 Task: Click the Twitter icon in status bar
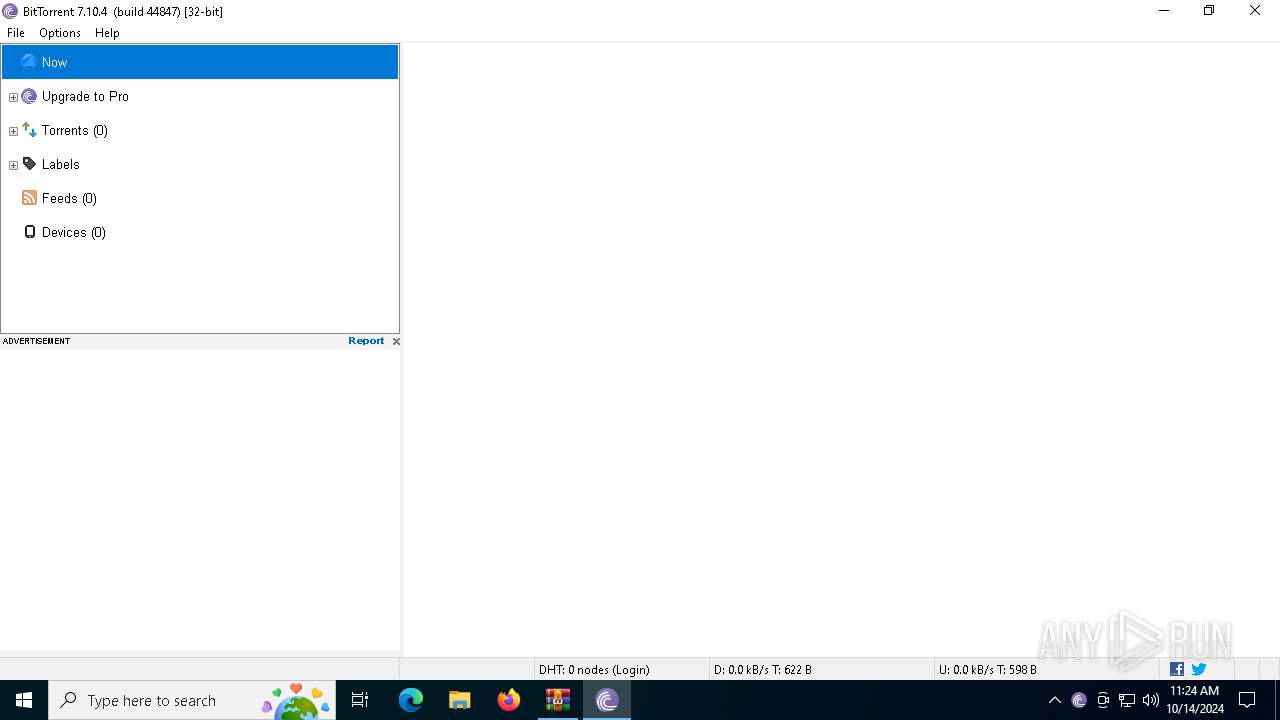pos(1199,669)
